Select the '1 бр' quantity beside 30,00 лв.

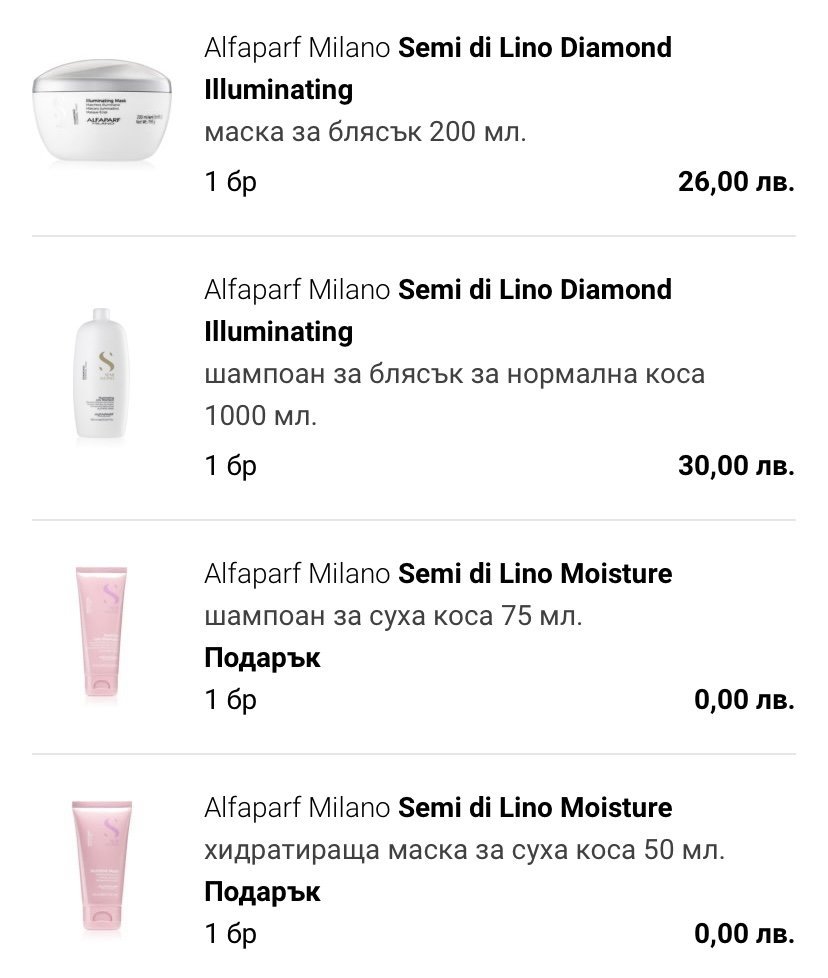coord(231,466)
